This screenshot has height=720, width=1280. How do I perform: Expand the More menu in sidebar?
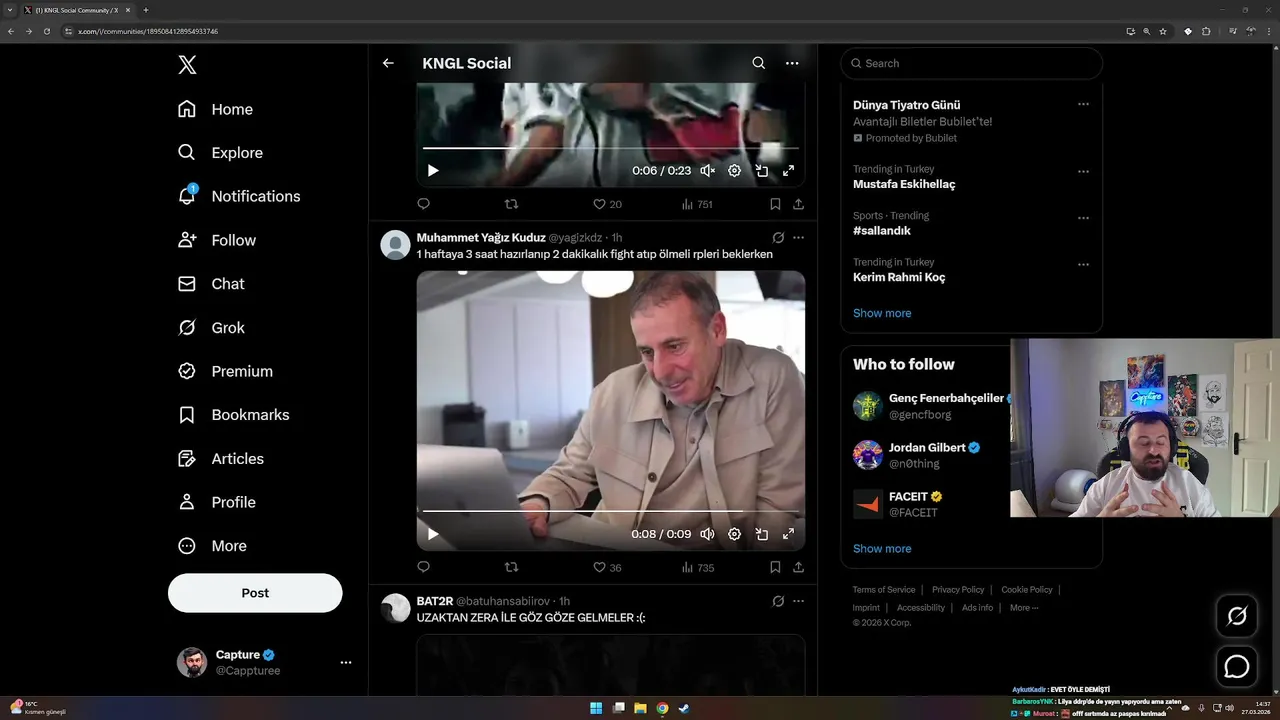pyautogui.click(x=211, y=546)
